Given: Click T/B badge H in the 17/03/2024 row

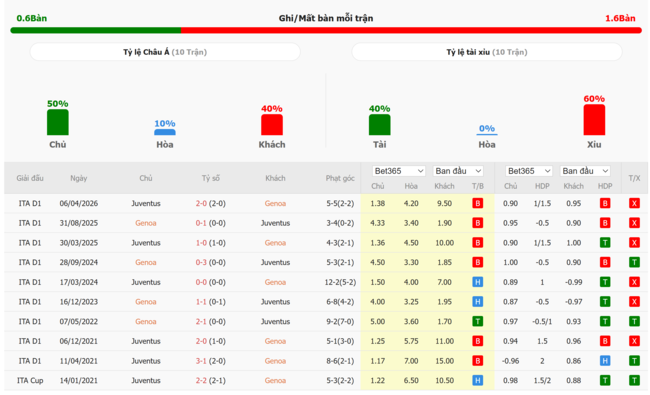Looking at the screenshot, I should tap(478, 282).
